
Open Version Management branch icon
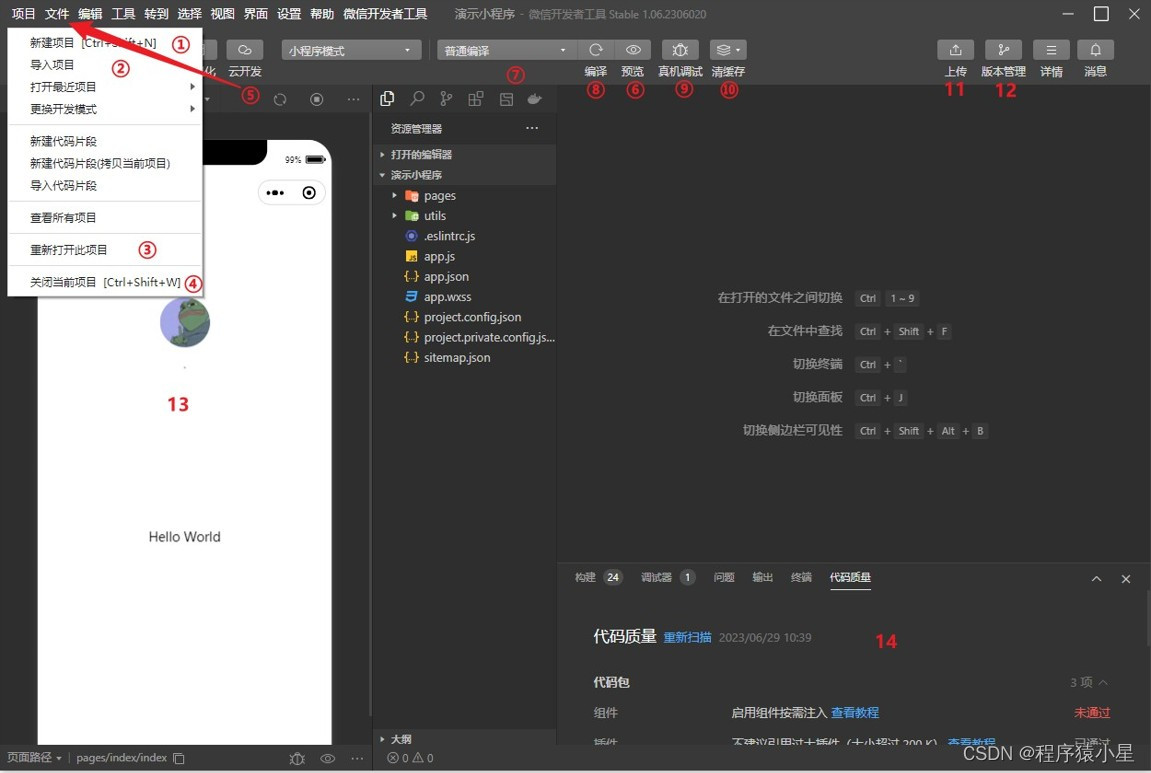(1003, 50)
